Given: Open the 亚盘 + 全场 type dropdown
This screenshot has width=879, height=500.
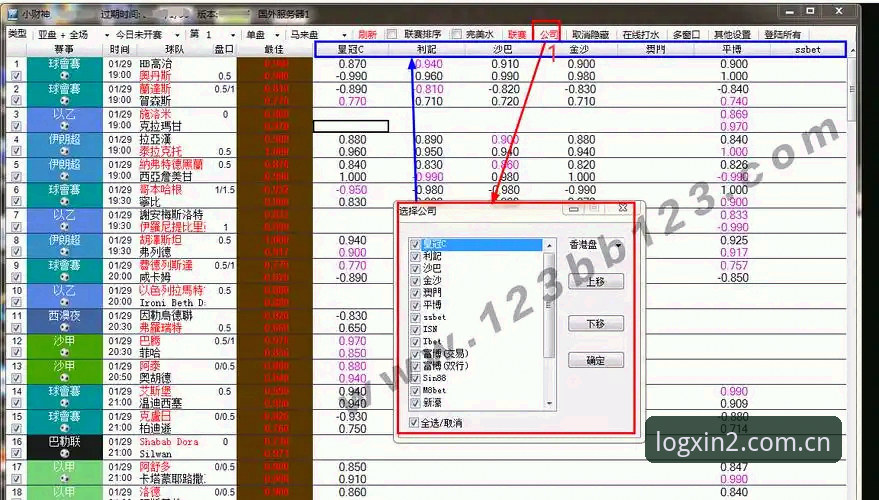Looking at the screenshot, I should (x=107, y=35).
